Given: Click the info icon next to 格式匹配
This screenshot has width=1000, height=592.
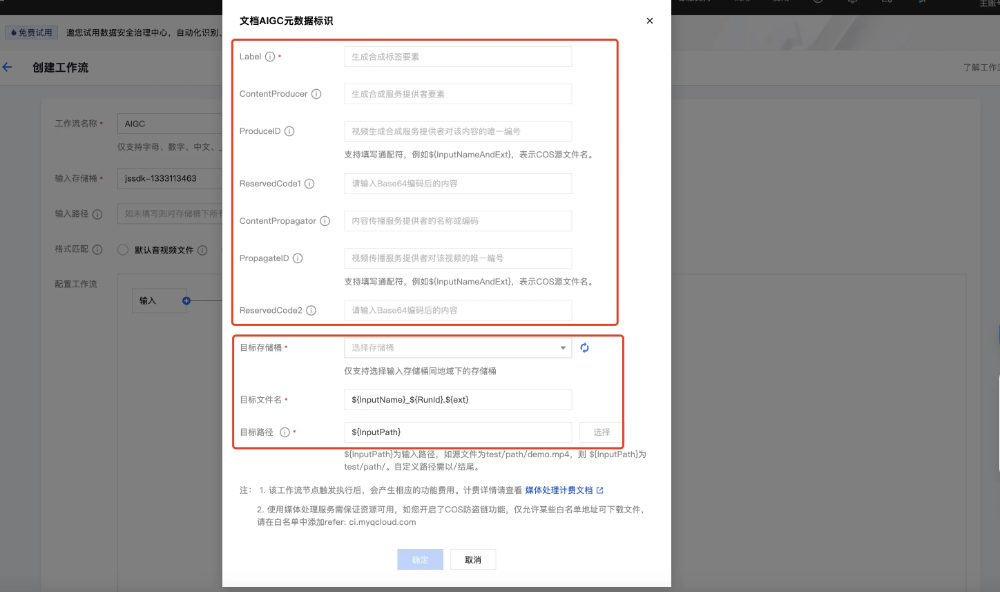Looking at the screenshot, I should click(x=97, y=249).
